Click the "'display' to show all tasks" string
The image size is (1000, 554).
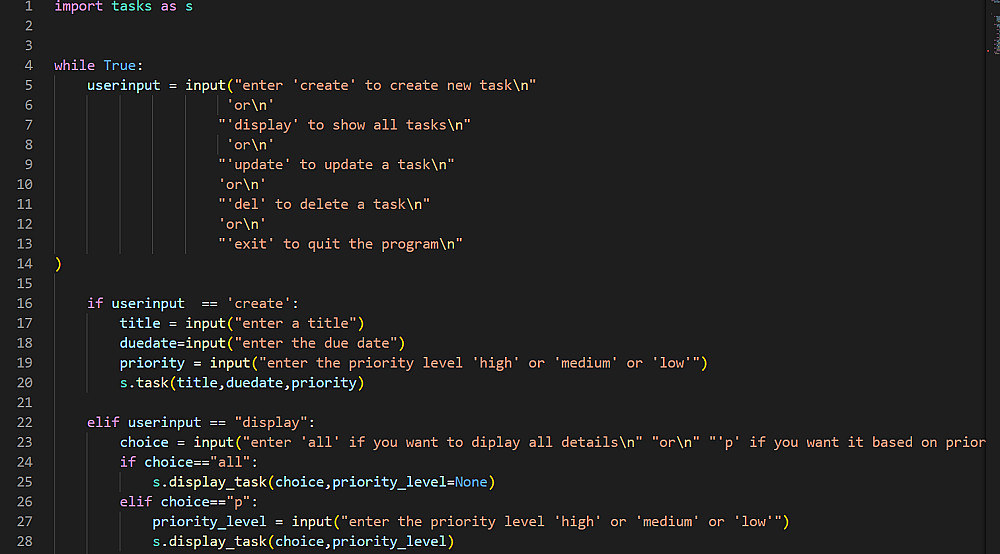click(x=345, y=125)
